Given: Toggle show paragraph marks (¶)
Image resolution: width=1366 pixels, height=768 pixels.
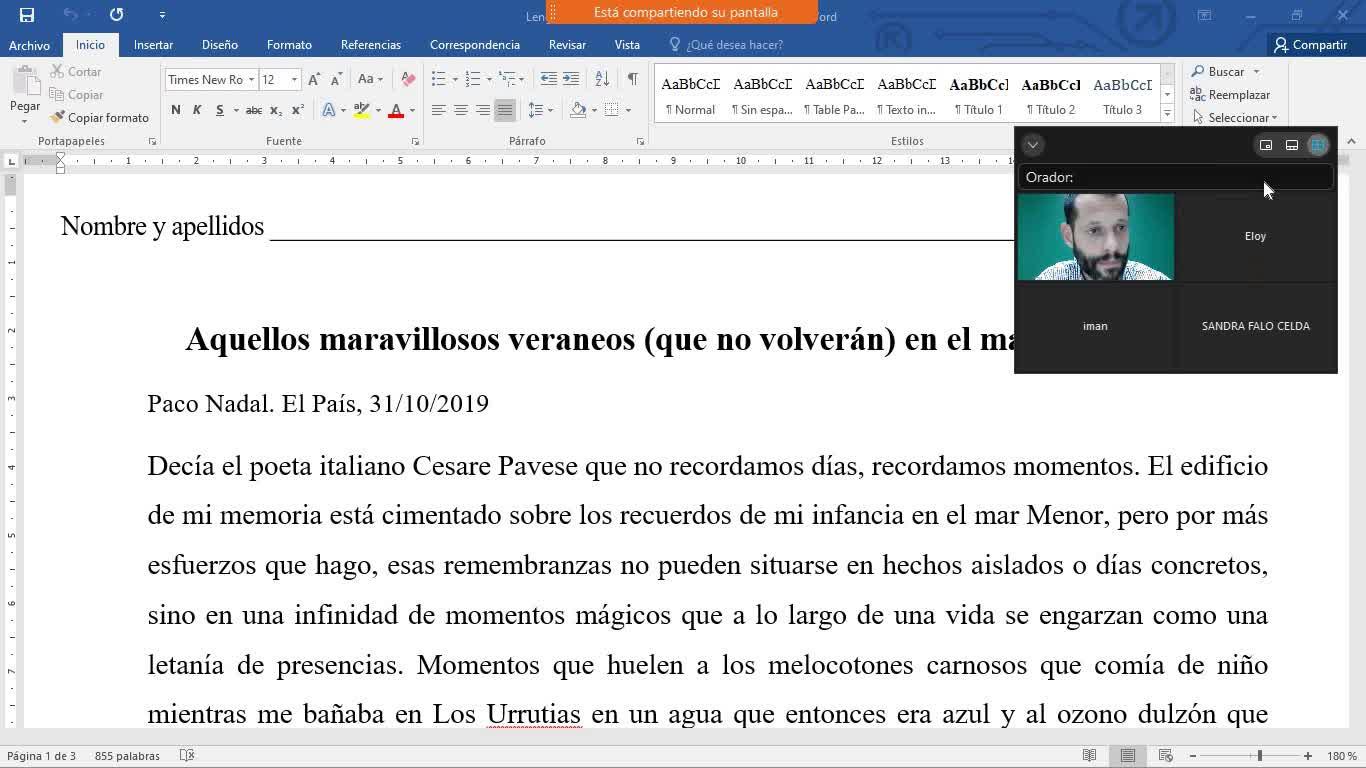Looking at the screenshot, I should click(632, 79).
